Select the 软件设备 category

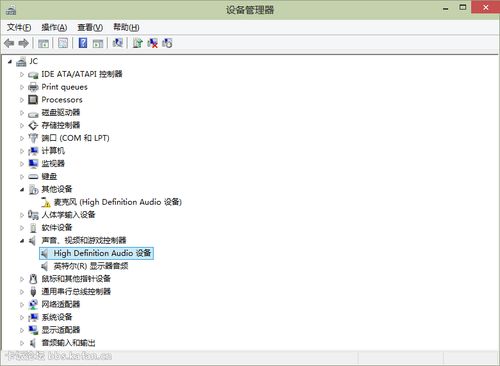tap(57, 228)
